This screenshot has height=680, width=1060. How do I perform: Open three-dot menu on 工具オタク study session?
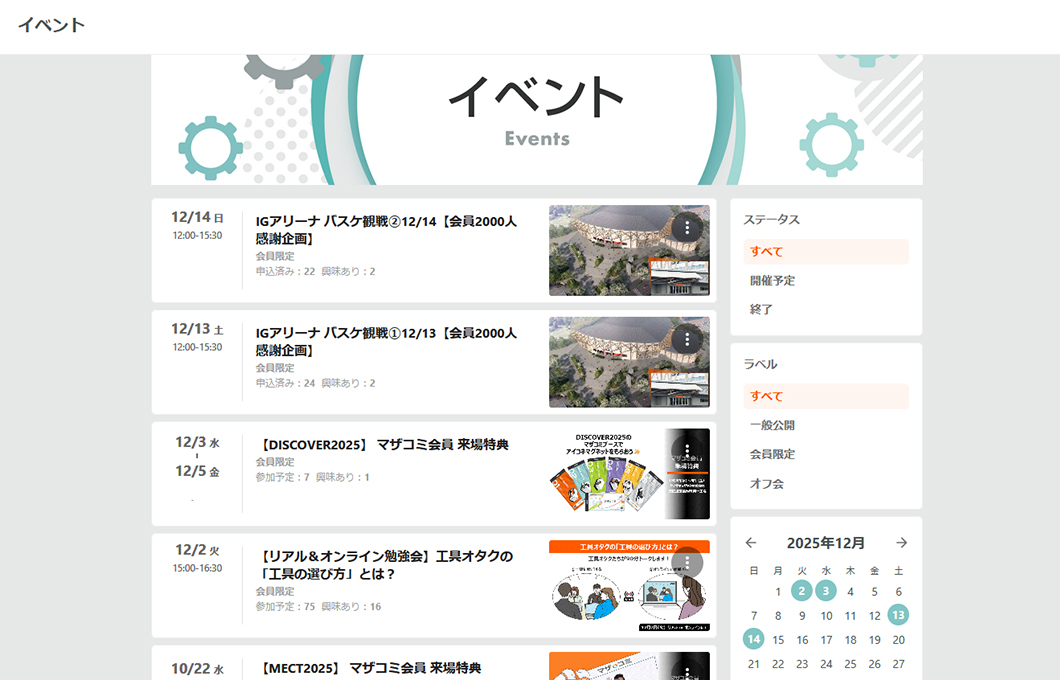(x=687, y=562)
